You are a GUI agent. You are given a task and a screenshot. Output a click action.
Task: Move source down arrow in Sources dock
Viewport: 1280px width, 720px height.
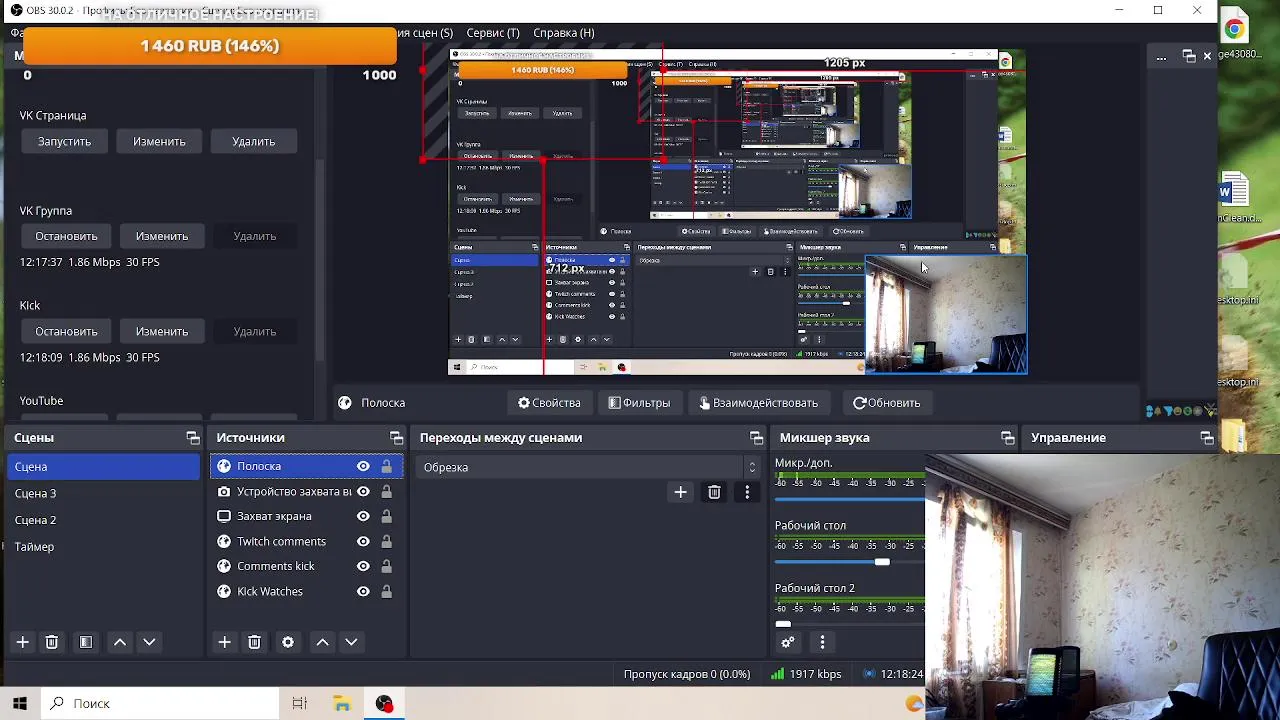tap(351, 642)
